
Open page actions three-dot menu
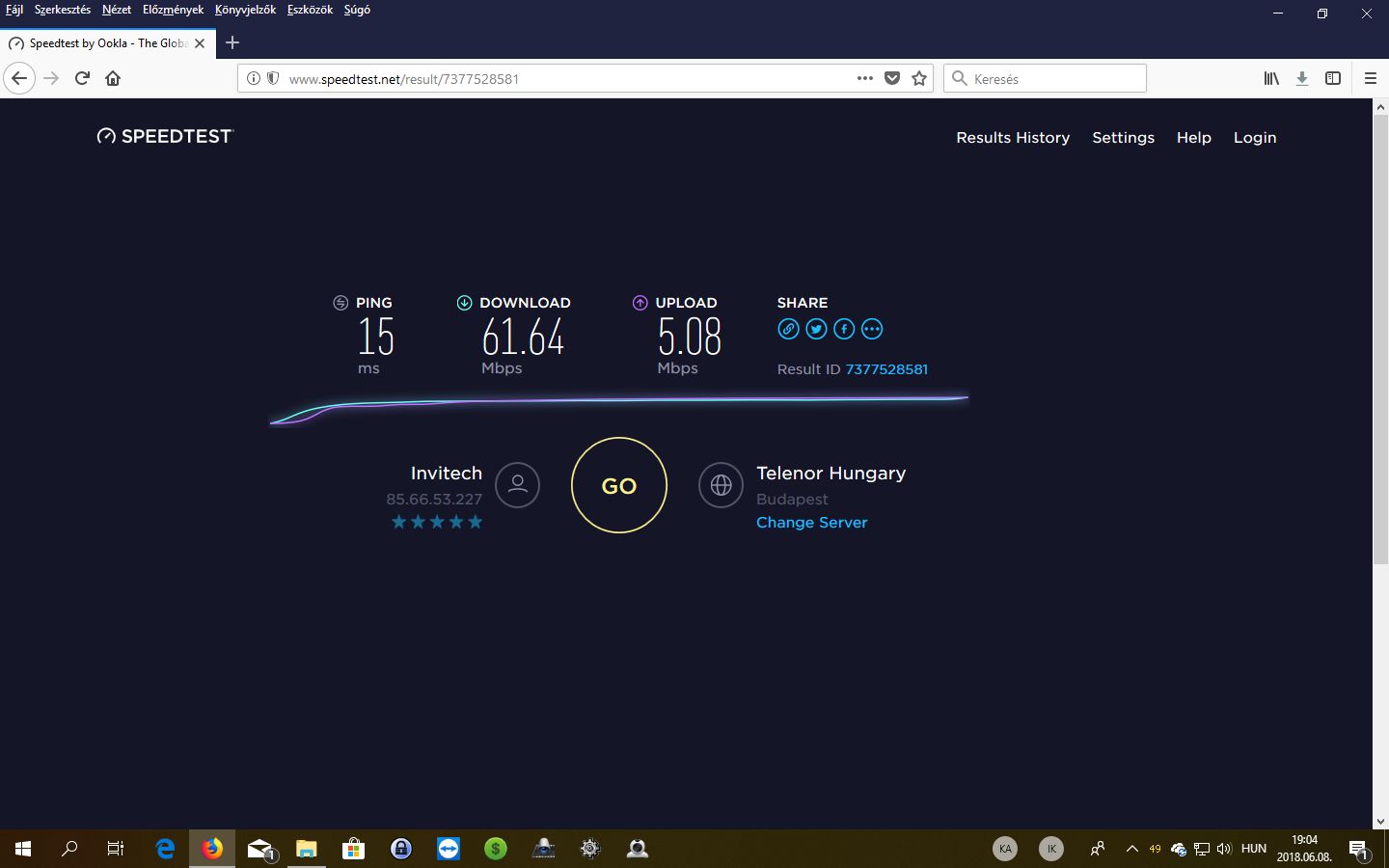[x=865, y=78]
